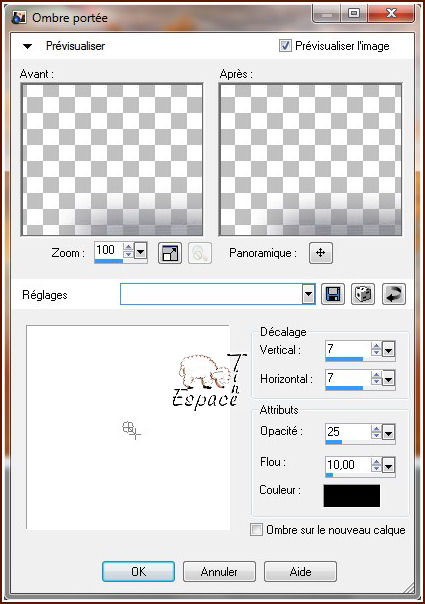Open the Réglages presets dropdown

click(x=308, y=294)
